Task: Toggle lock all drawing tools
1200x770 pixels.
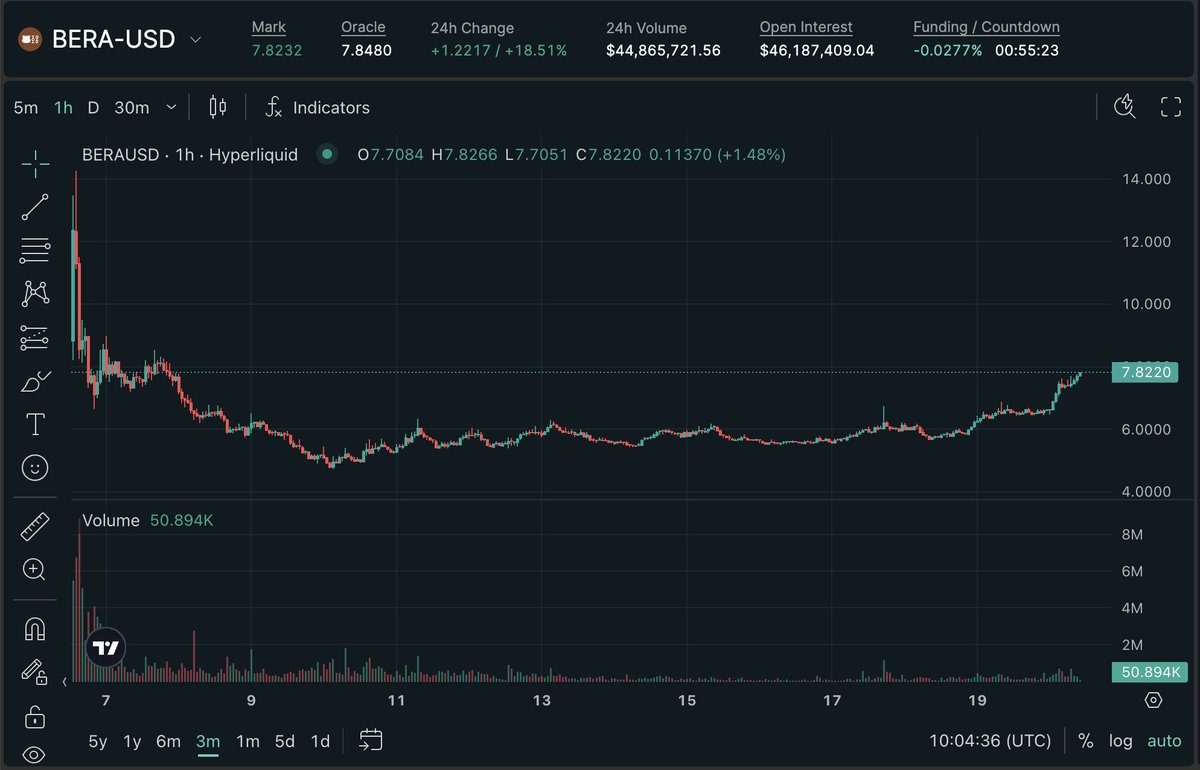Action: click(35, 716)
